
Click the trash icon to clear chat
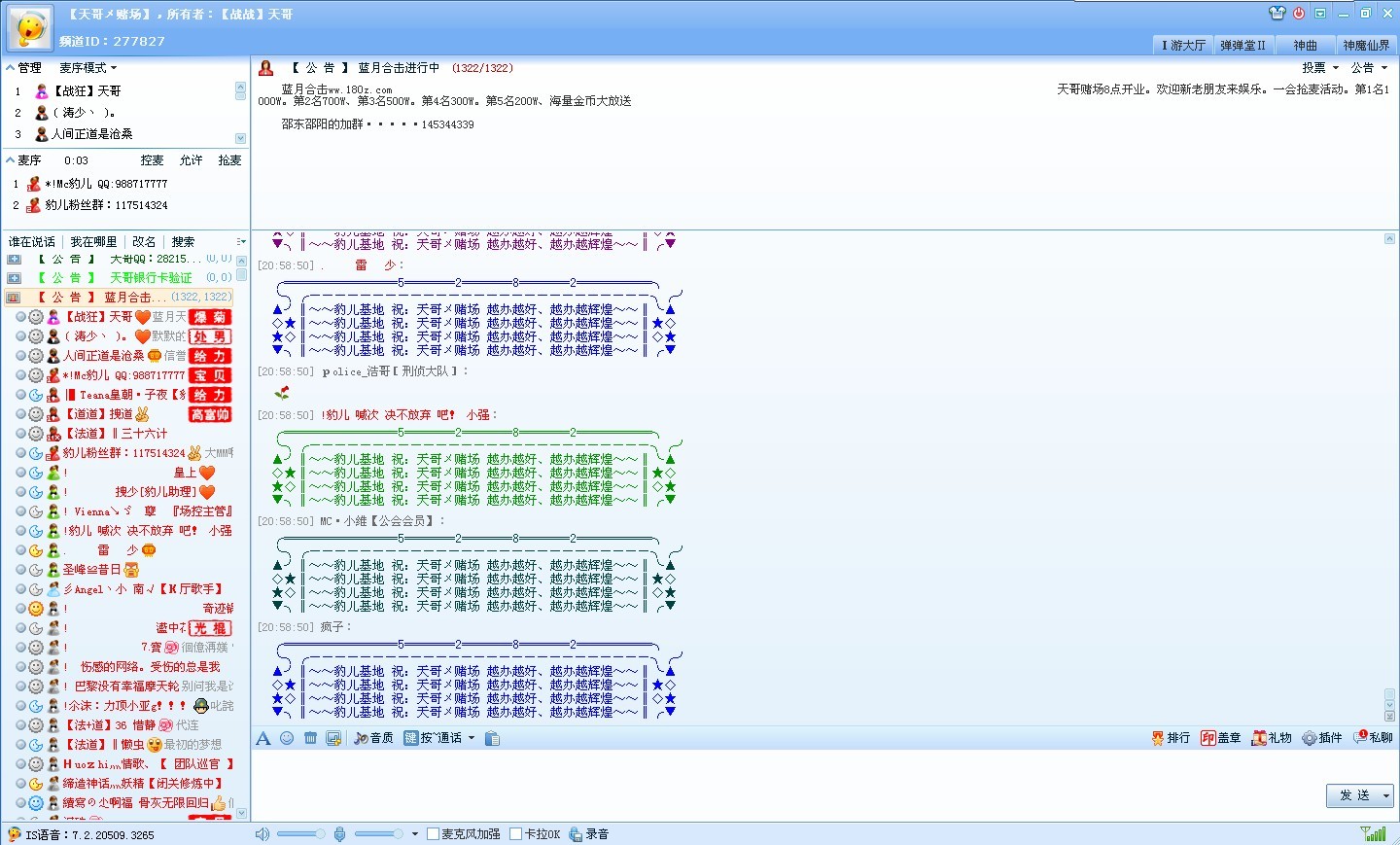pos(310,738)
